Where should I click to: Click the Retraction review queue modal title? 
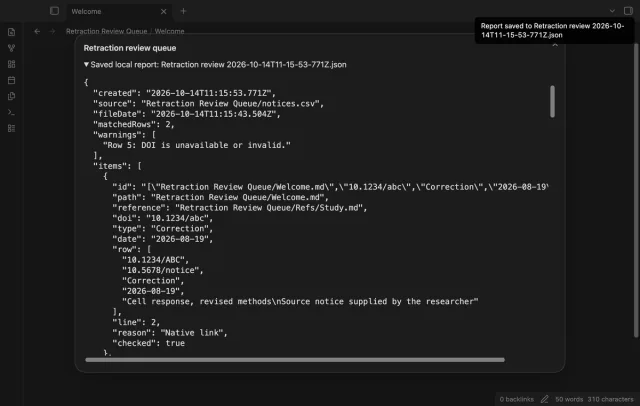pyautogui.click(x=130, y=48)
